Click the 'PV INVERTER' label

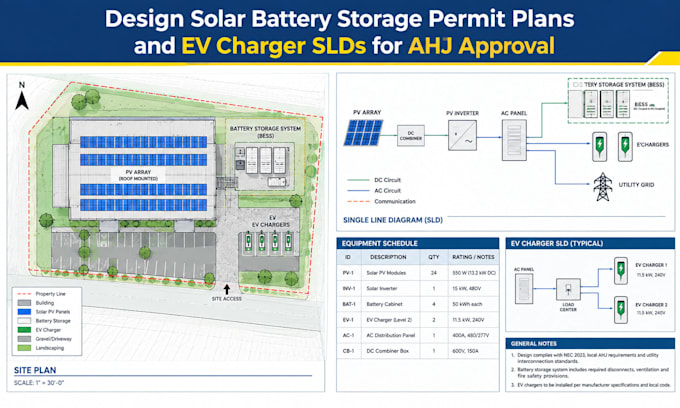[462, 113]
